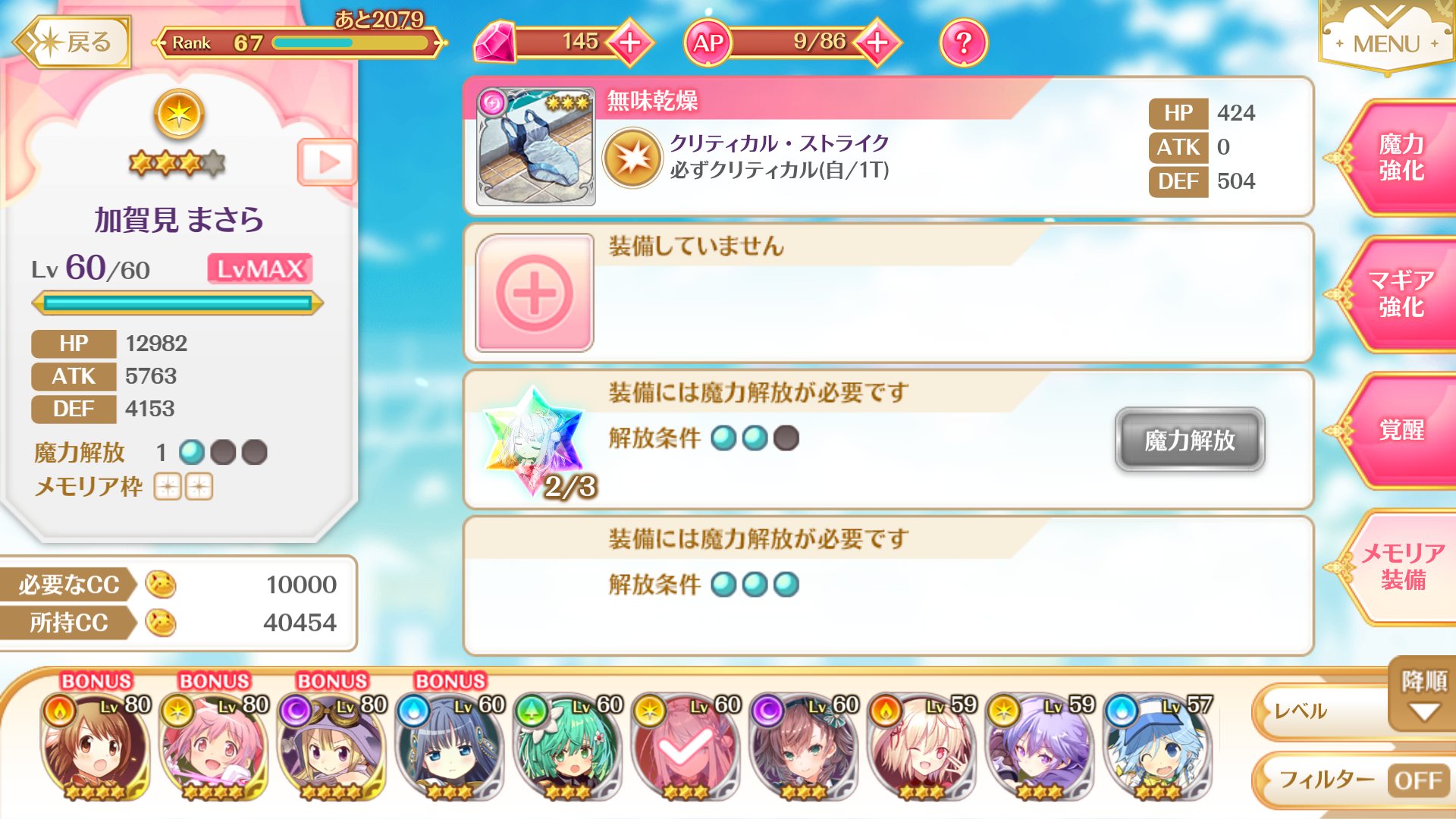Image resolution: width=1456 pixels, height=819 pixels.
Task: Toggle the 降順 sort order button
Action: tap(1423, 695)
